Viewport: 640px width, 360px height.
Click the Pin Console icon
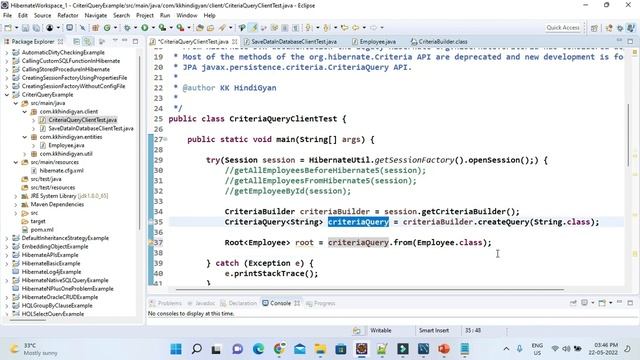(x=573, y=303)
